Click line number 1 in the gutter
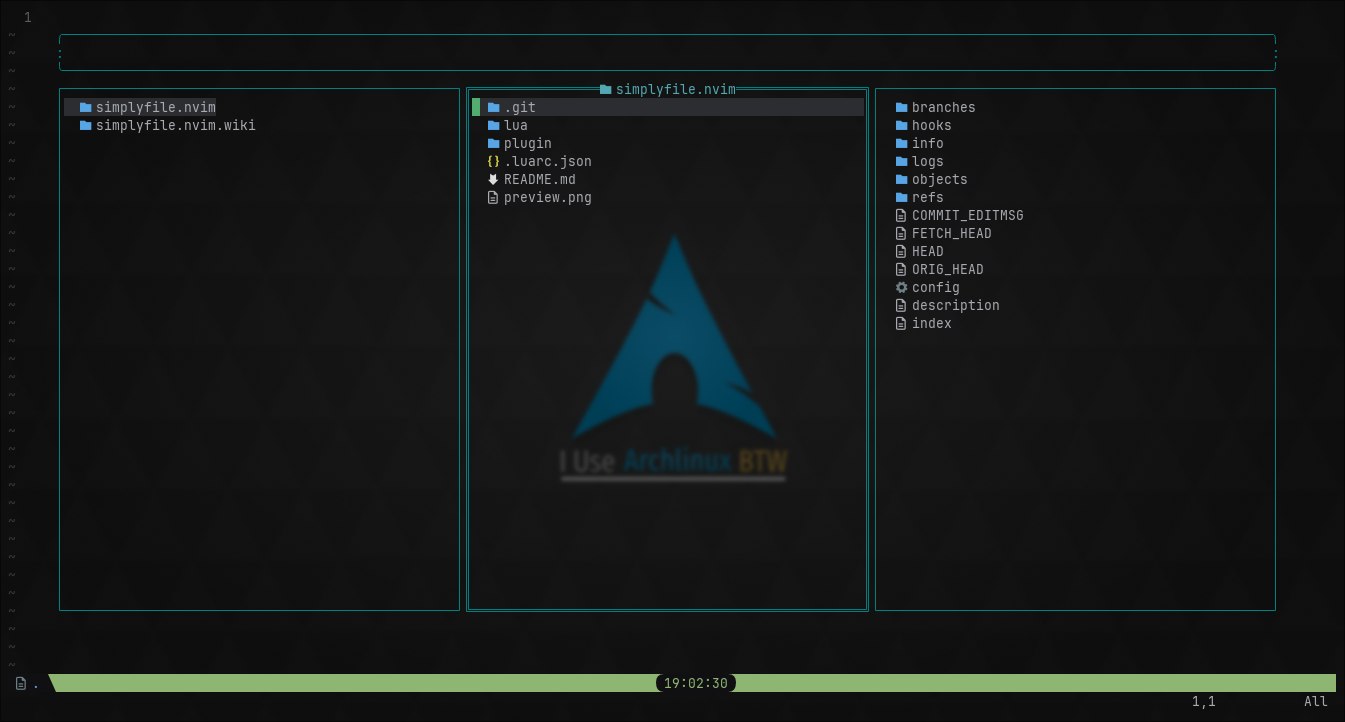Viewport: 1345px width, 722px height. pyautogui.click(x=28, y=17)
